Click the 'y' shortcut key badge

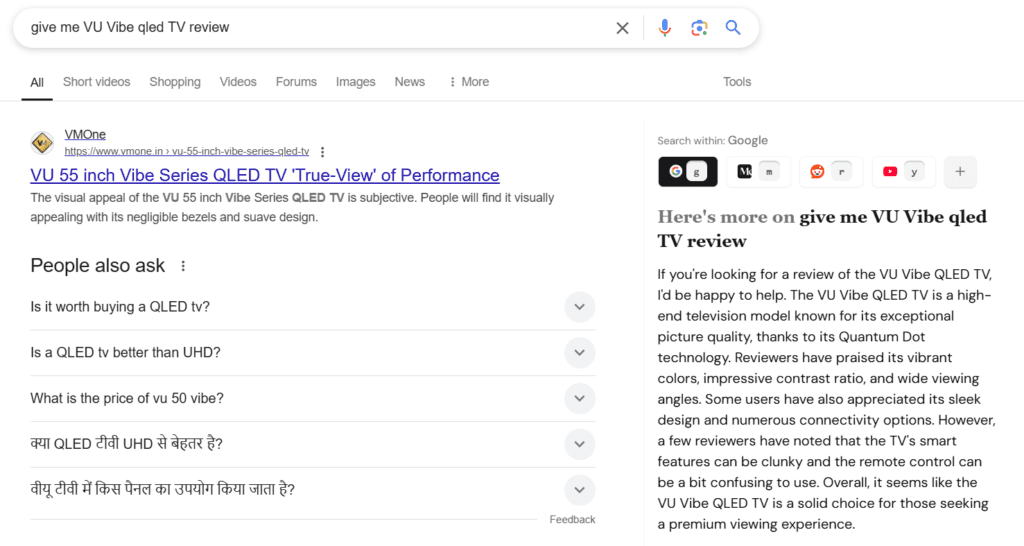pyautogui.click(x=914, y=172)
